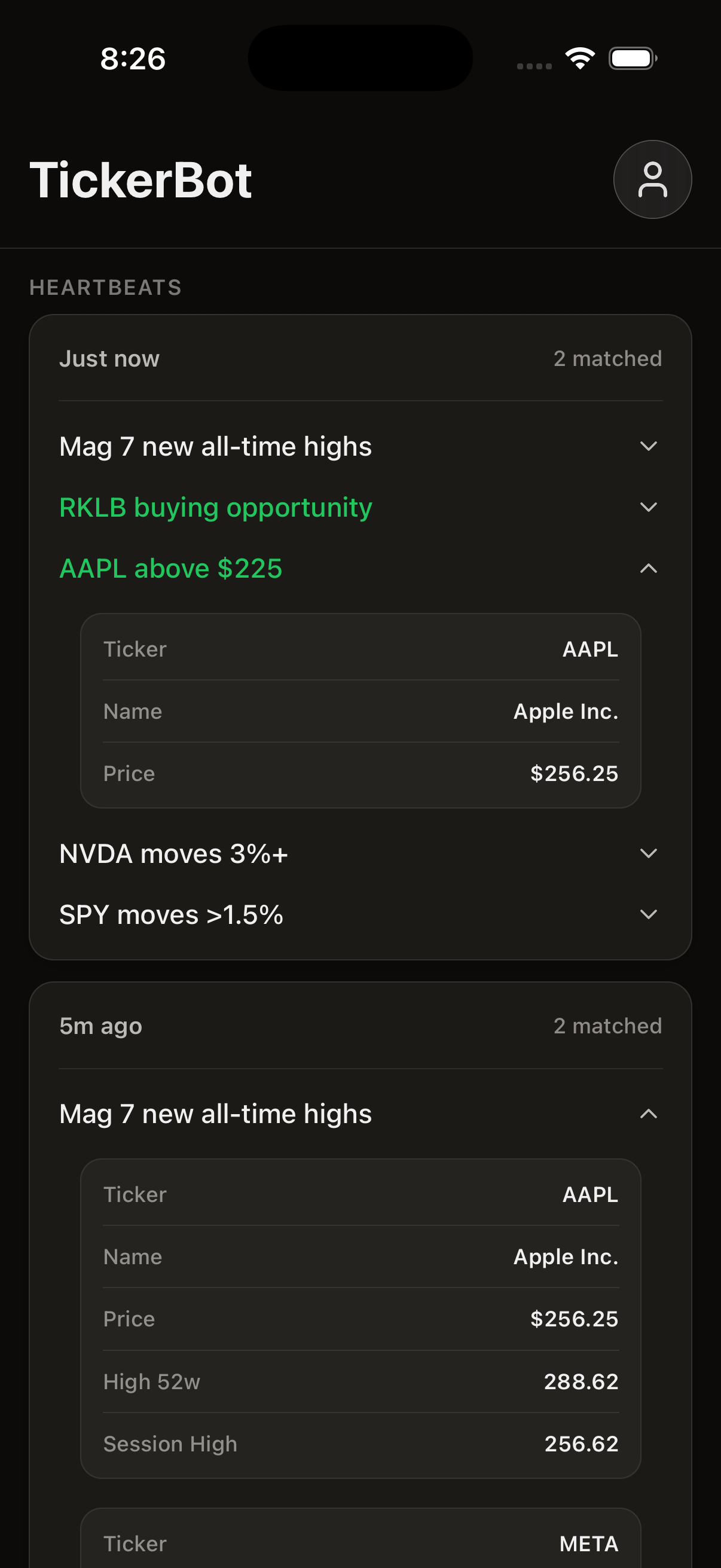
Task: Tap the AAPL price $256.25 under AAPL above $225
Action: 574,774
